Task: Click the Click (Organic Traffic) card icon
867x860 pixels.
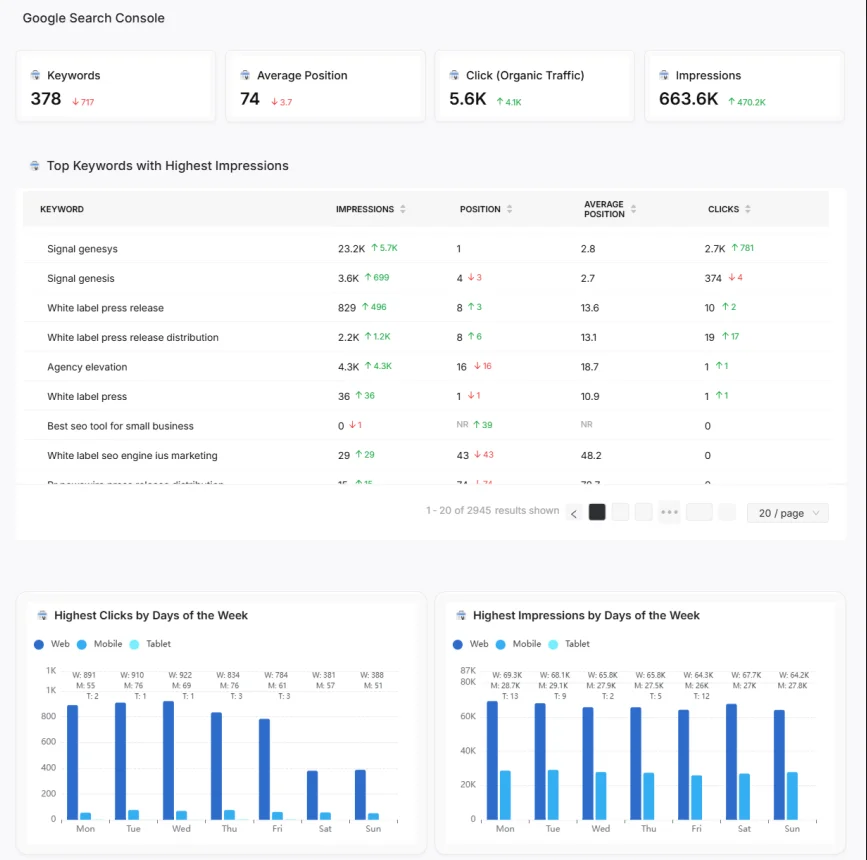Action: (x=455, y=75)
